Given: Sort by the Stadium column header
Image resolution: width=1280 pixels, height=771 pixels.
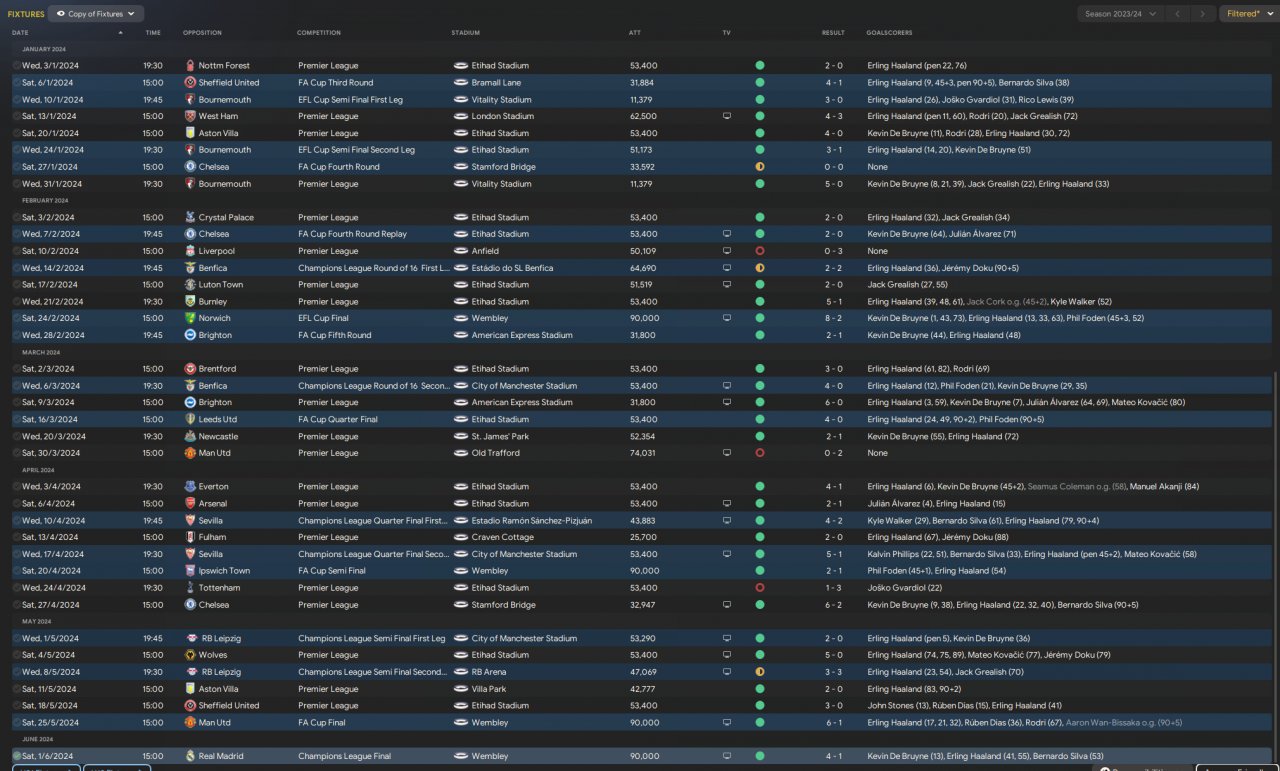Looking at the screenshot, I should point(465,33).
